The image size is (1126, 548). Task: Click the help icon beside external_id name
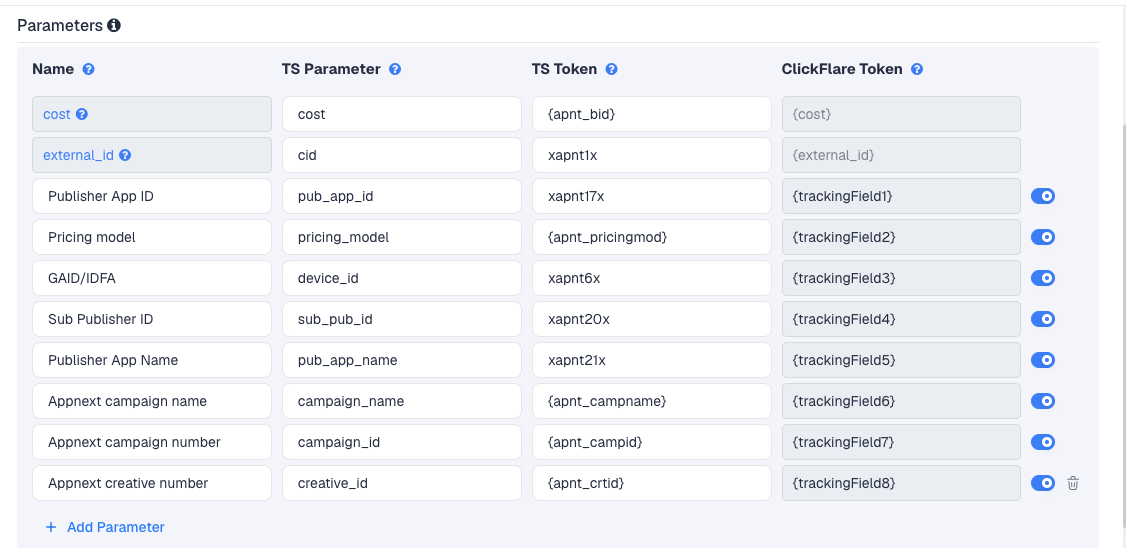coord(125,155)
